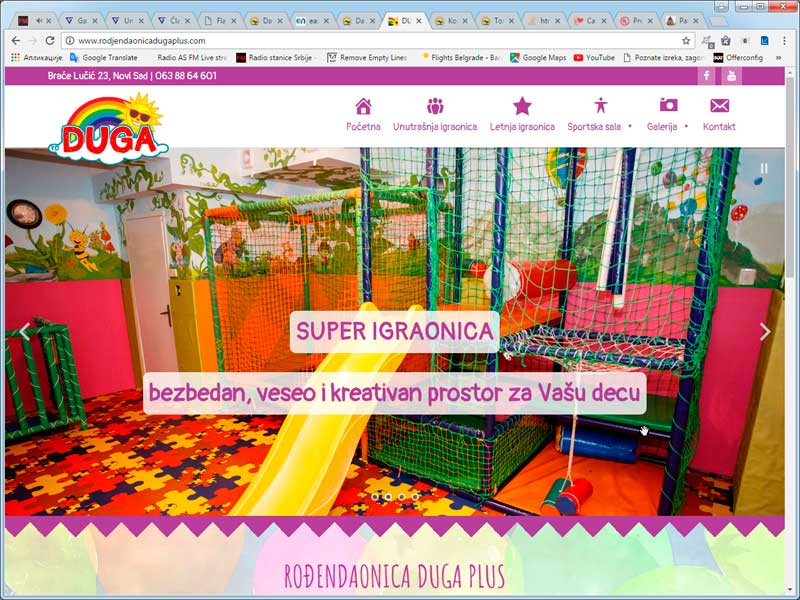Viewport: 800px width, 600px height.
Task: Click the people icon above Unutrašnja igraonica
Action: [435, 106]
